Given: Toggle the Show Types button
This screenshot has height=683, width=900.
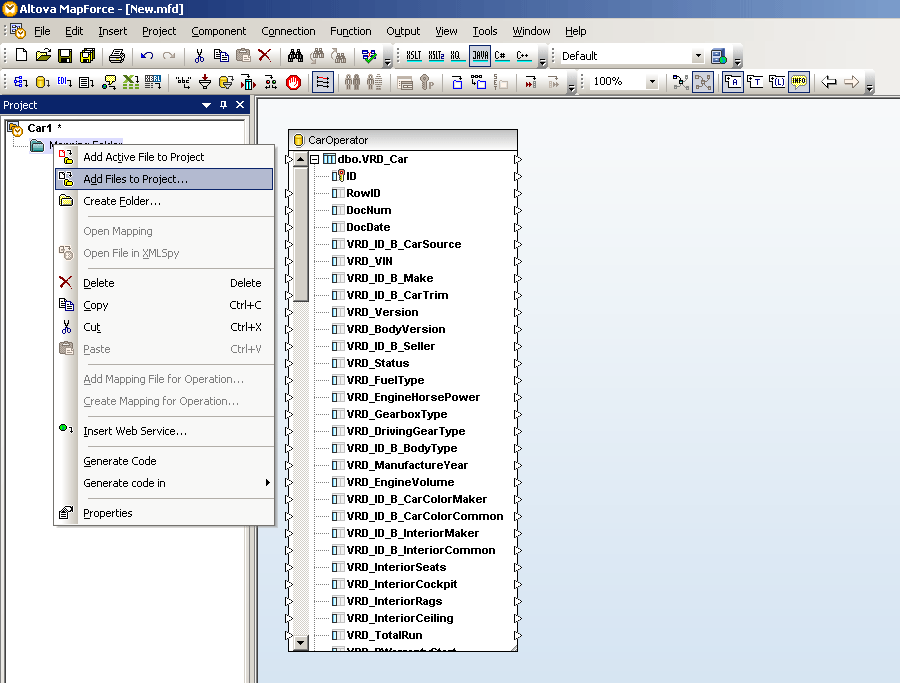Looking at the screenshot, I should [x=755, y=82].
